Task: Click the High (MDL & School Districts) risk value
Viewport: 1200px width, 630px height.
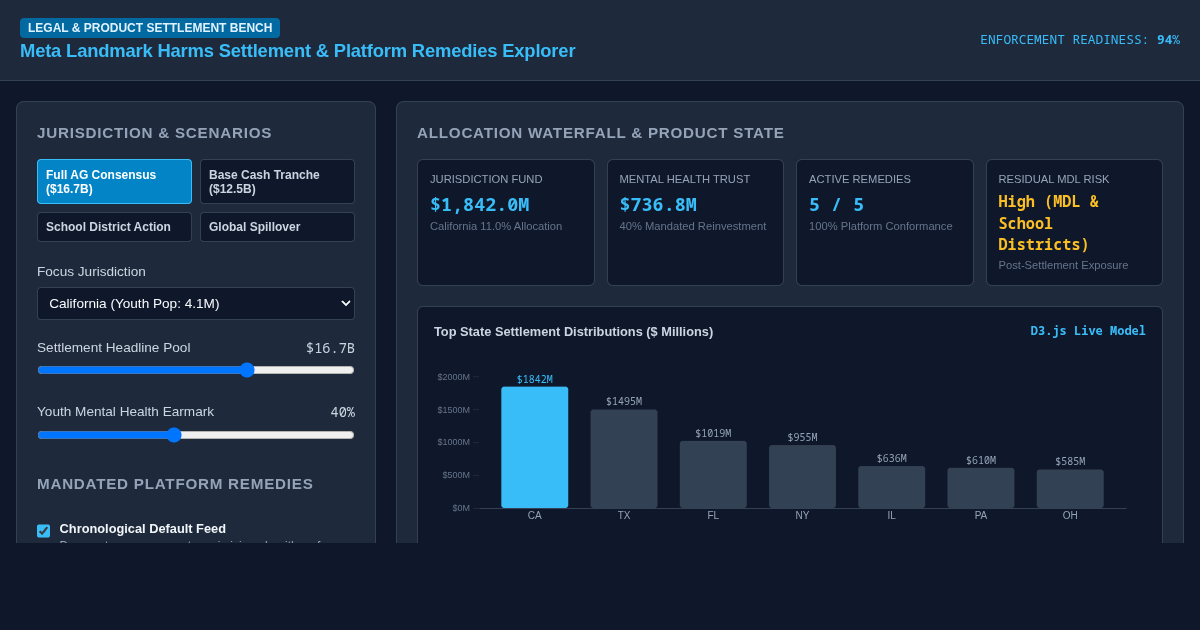Action: (1049, 223)
